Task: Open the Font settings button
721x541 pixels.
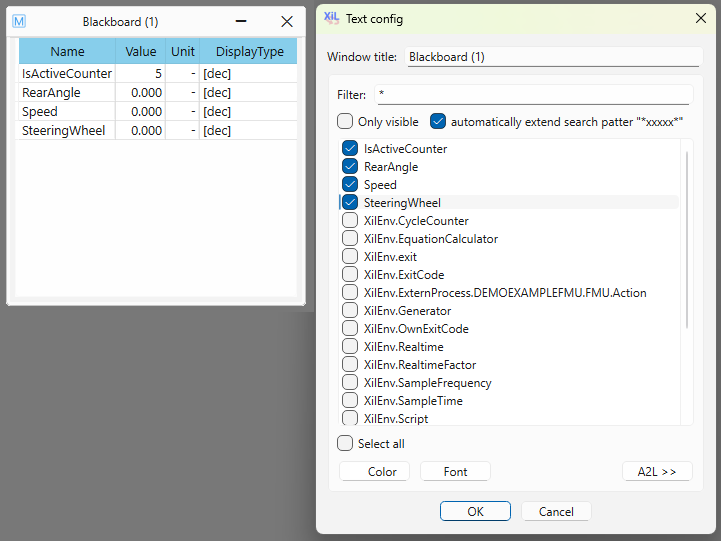Action: pos(455,472)
